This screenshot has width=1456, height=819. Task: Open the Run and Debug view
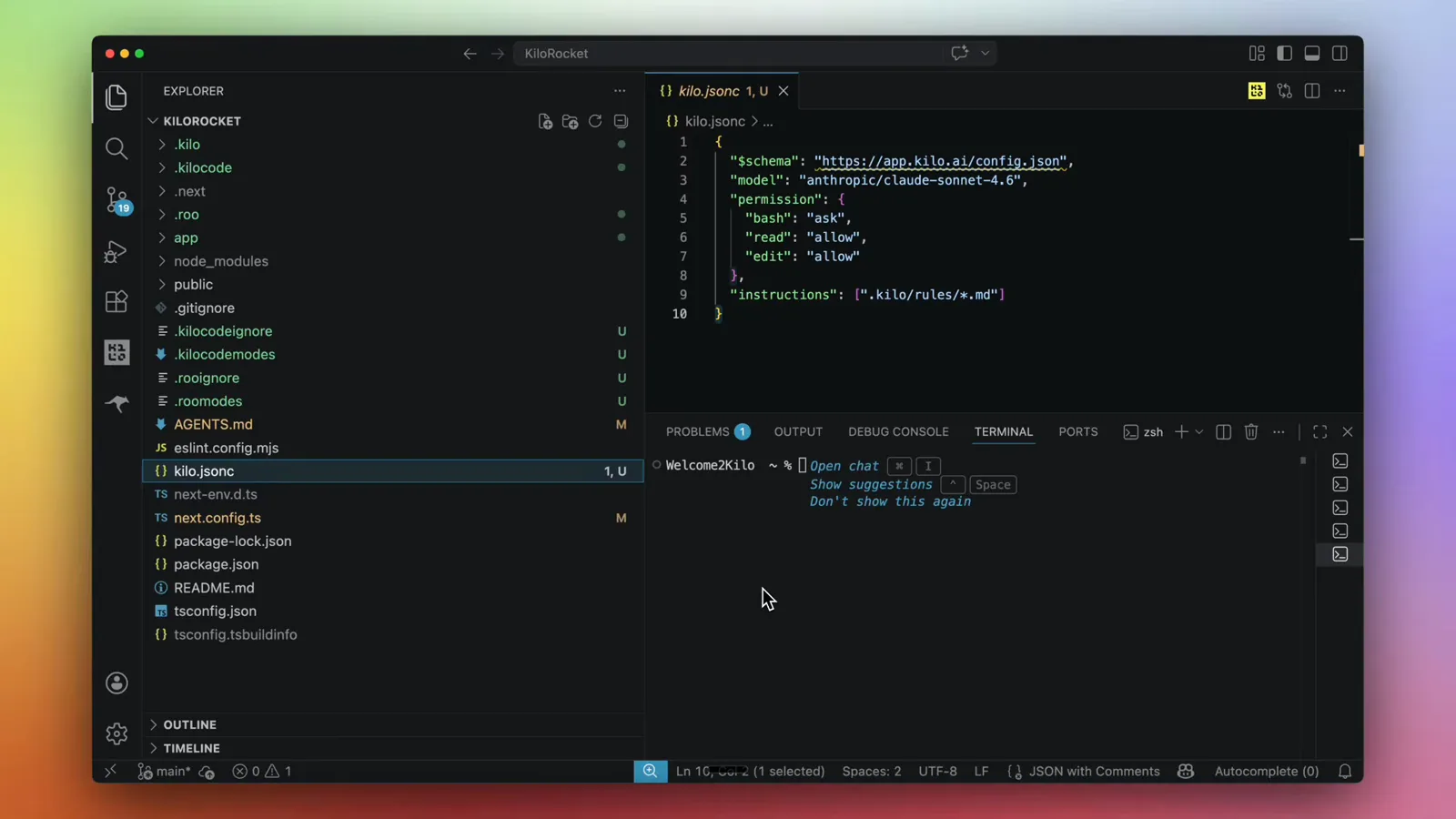116,251
